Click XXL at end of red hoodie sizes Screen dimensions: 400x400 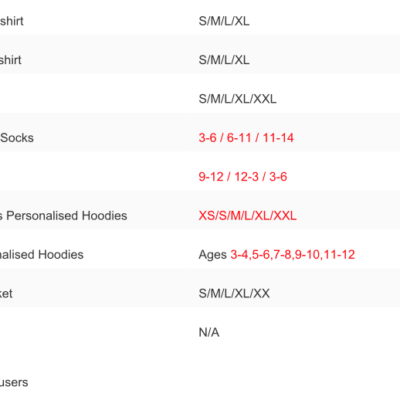[285, 216]
